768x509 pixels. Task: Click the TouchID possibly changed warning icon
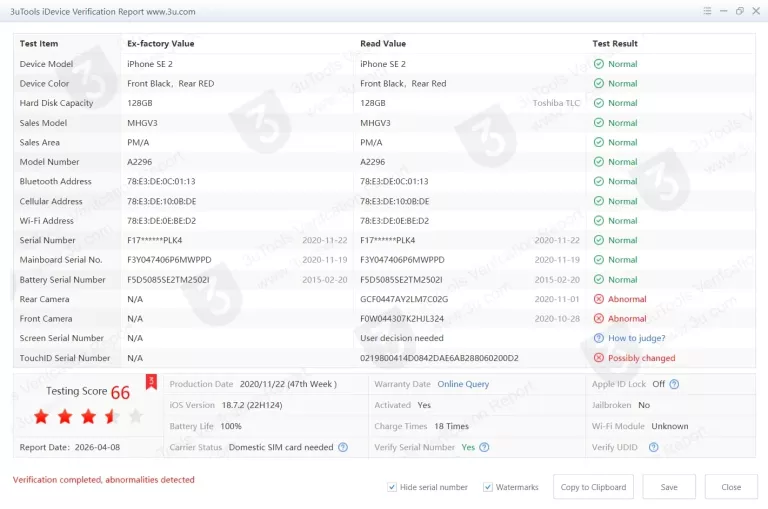click(x=598, y=358)
